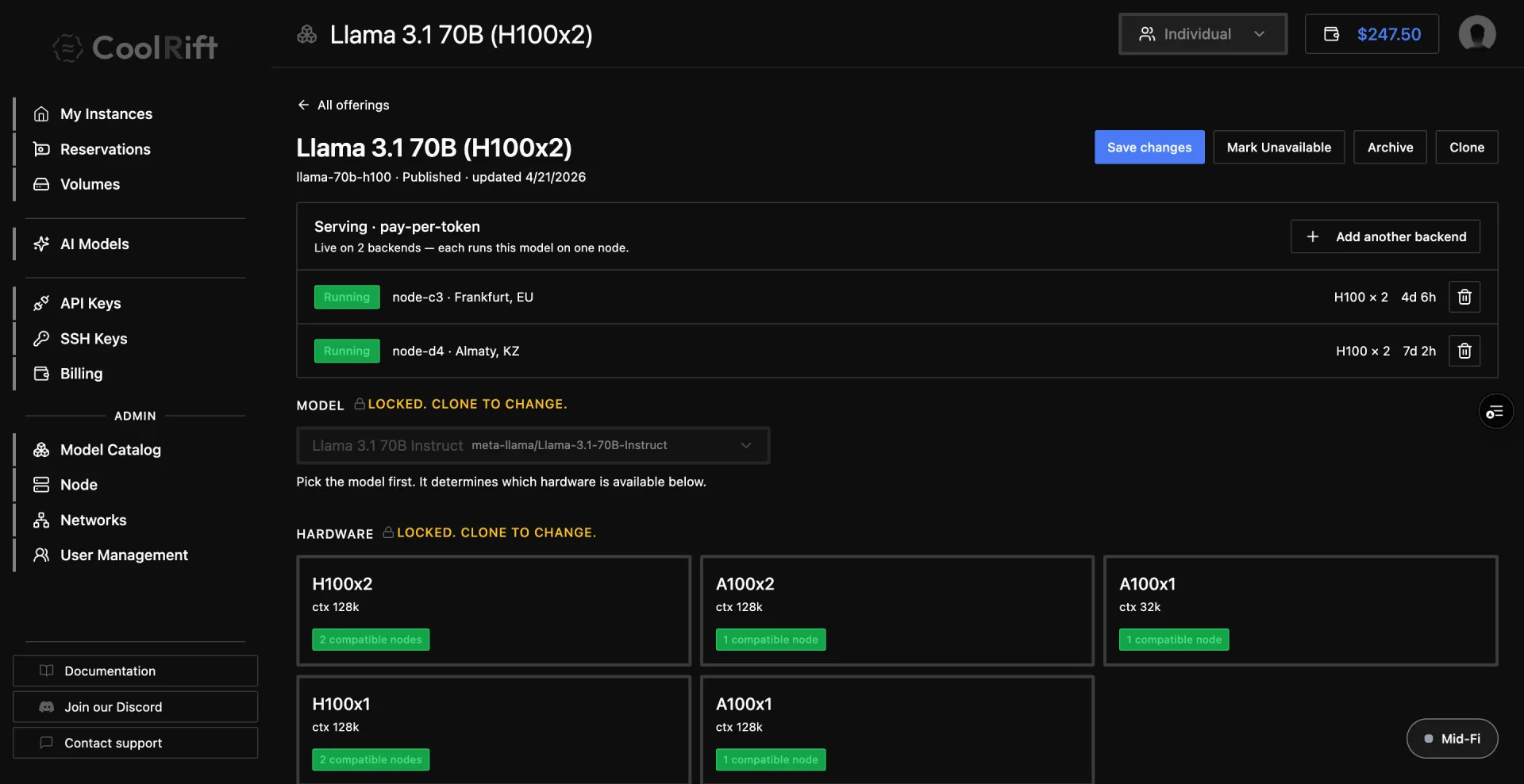Click the Billing wallet icon
This screenshot has width=1524, height=784.
(41, 374)
